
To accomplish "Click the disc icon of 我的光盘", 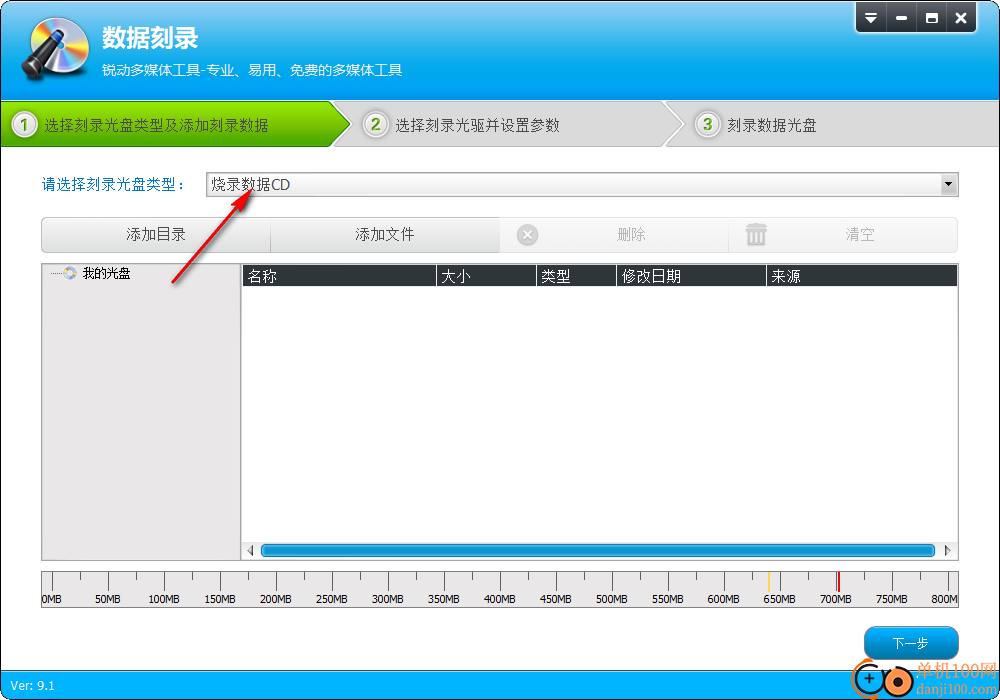I will click(70, 273).
